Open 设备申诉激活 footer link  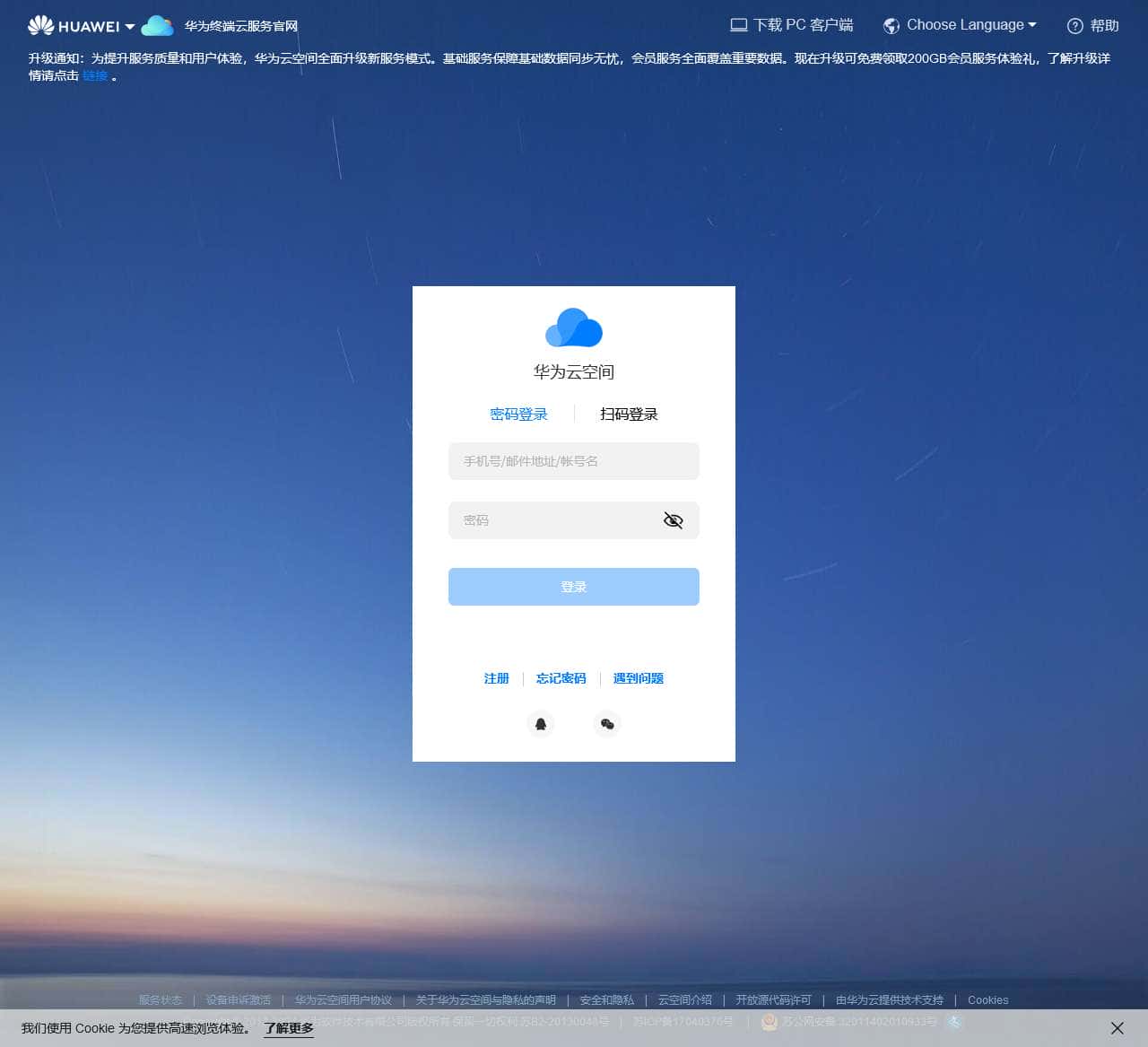pyautogui.click(x=239, y=1000)
